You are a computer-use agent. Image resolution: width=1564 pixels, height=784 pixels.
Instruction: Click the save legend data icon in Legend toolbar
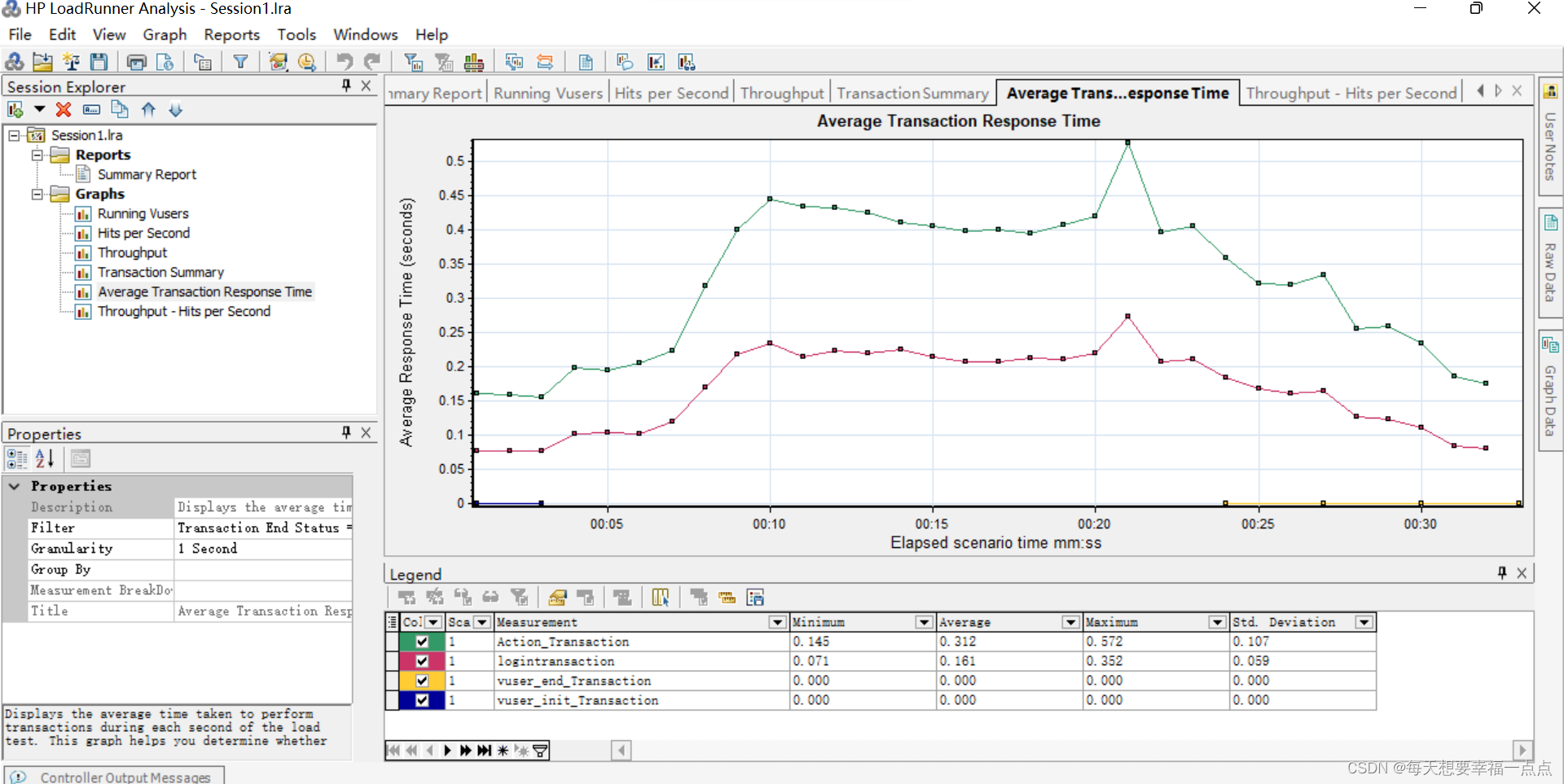tap(755, 598)
